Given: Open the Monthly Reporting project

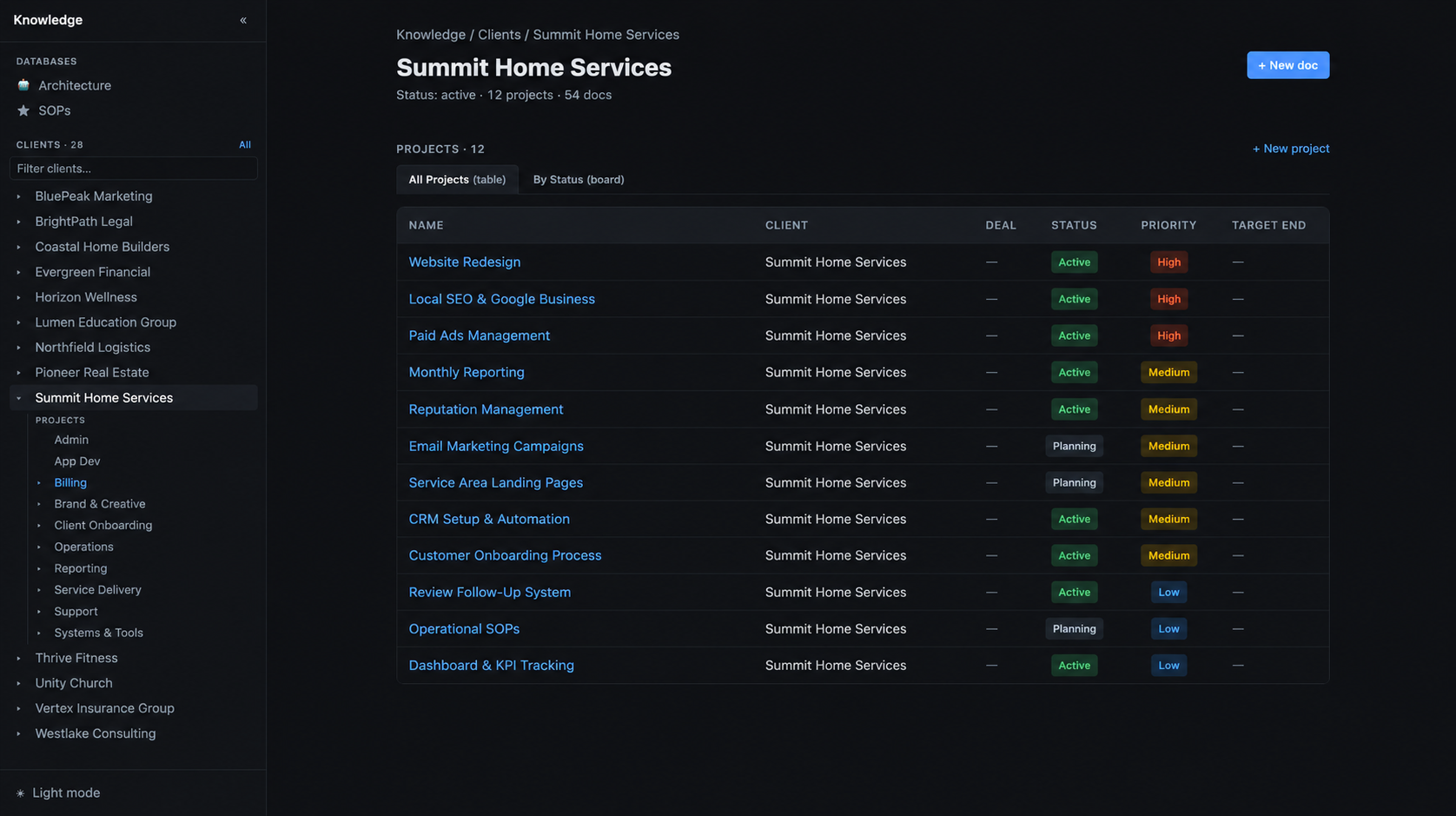Looking at the screenshot, I should pyautogui.click(x=467, y=372).
